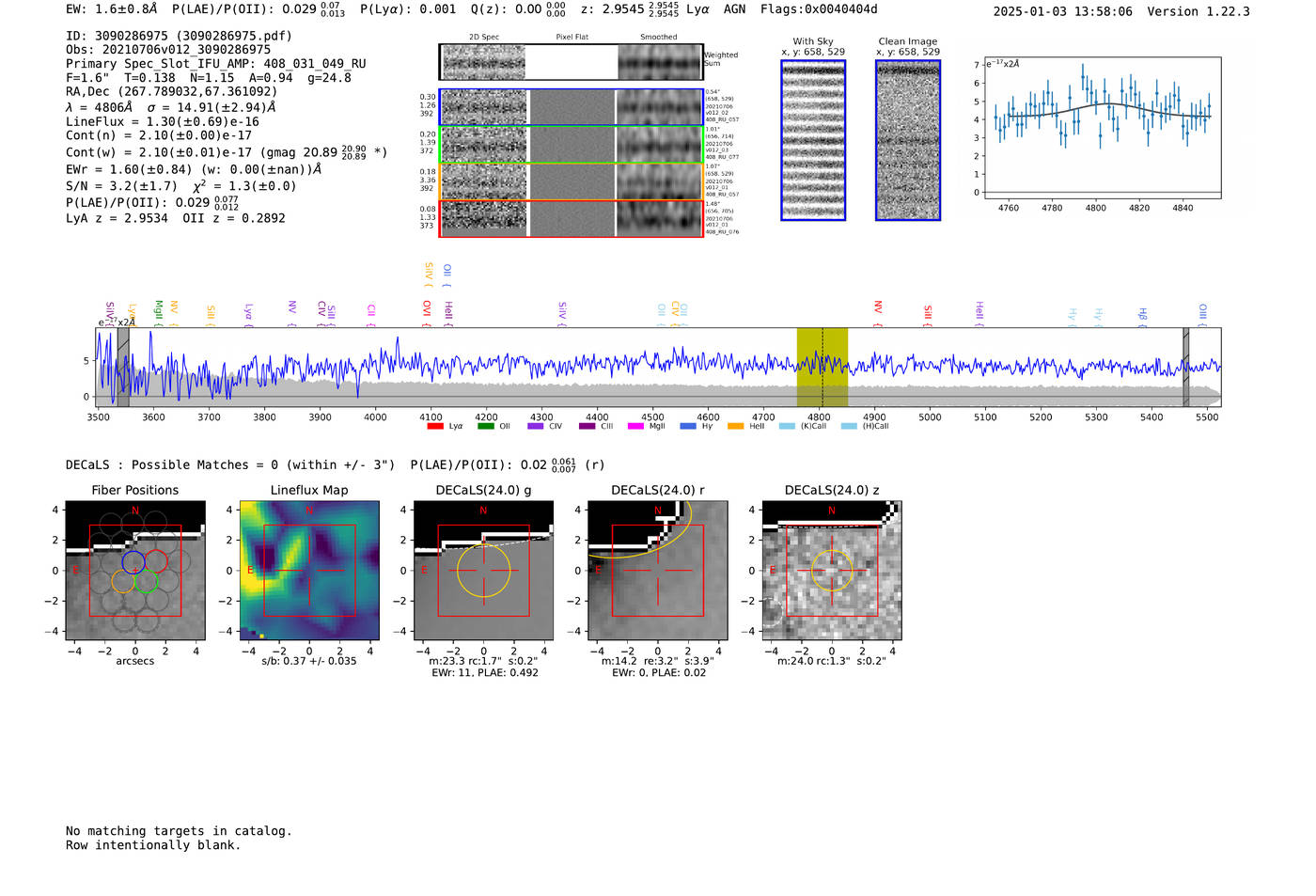Open the Clean Image cutout
The width and height of the screenshot is (1316, 896).
pos(908,140)
